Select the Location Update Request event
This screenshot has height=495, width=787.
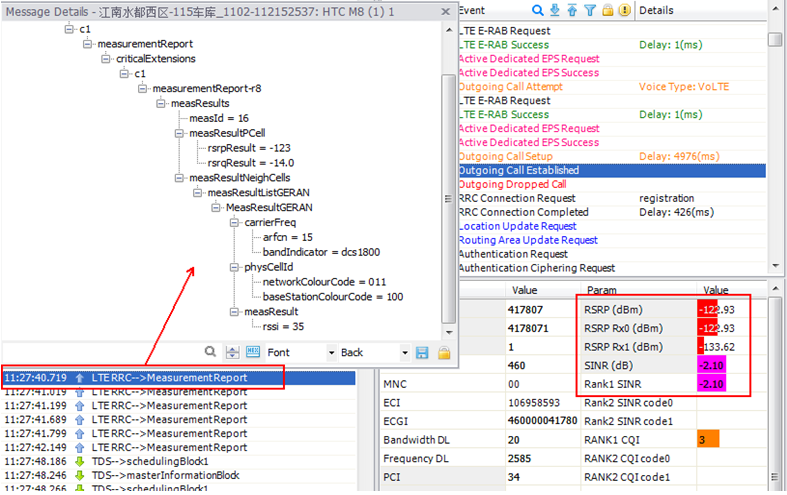tap(612, 226)
